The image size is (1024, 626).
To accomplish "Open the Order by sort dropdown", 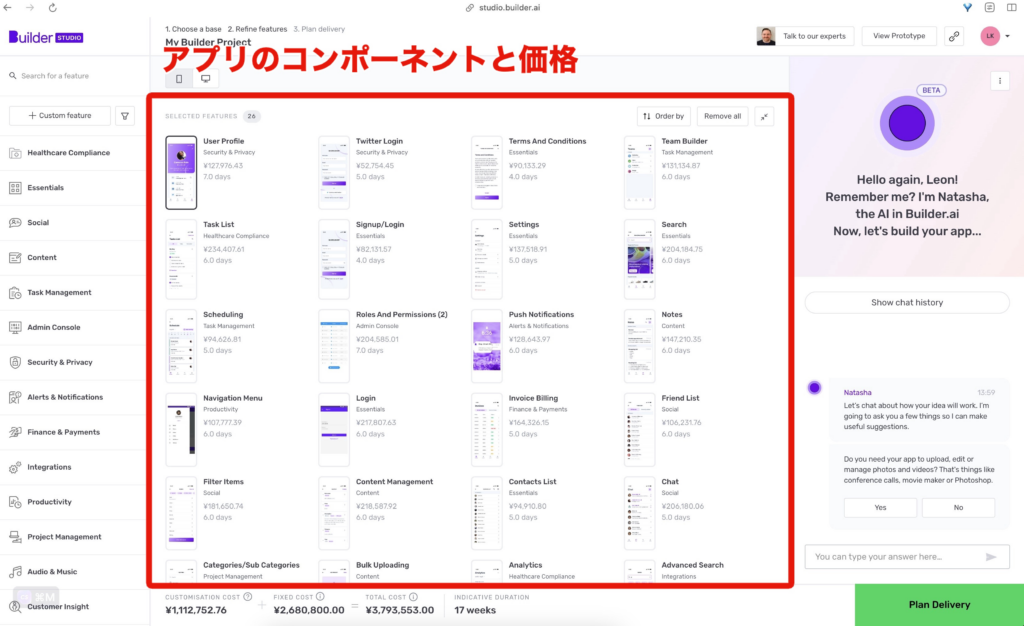I will tap(664, 116).
